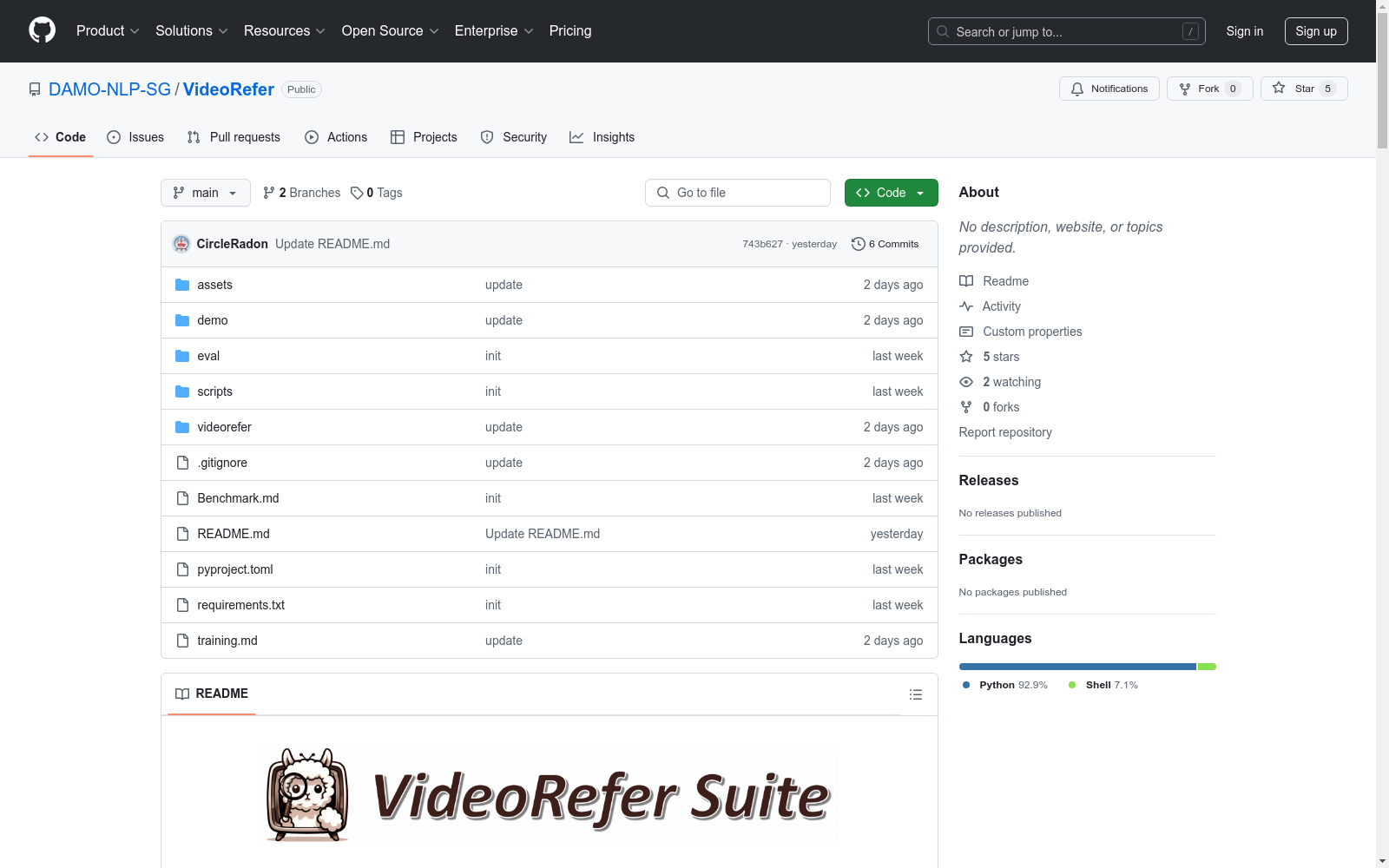Open the README outline icon

(x=915, y=694)
